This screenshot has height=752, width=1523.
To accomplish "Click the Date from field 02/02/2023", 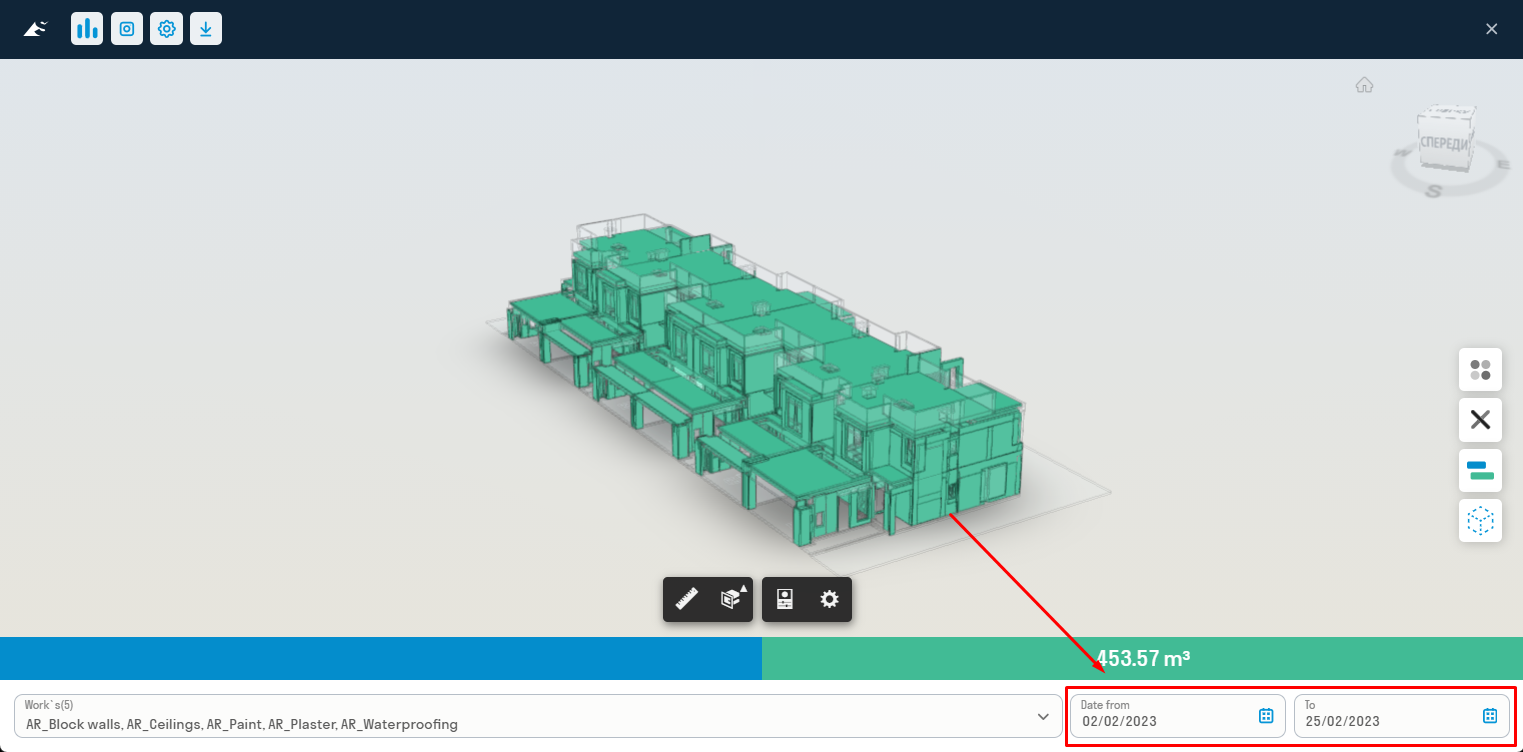I will [1177, 716].
